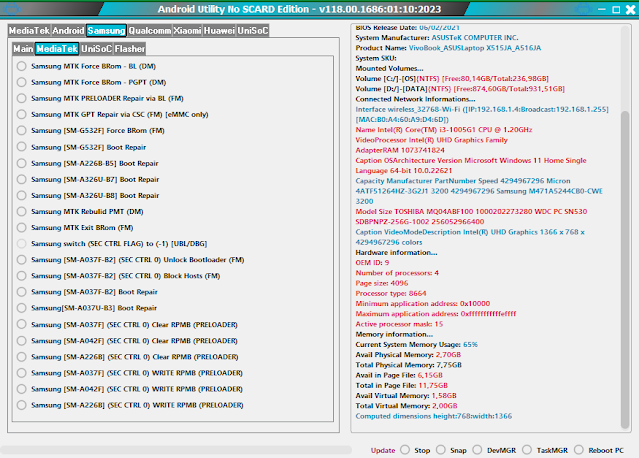Viewport: 639px width, 458px height.
Task: Click the Total Physical Memory: 7,75GB line
Action: 408,365
